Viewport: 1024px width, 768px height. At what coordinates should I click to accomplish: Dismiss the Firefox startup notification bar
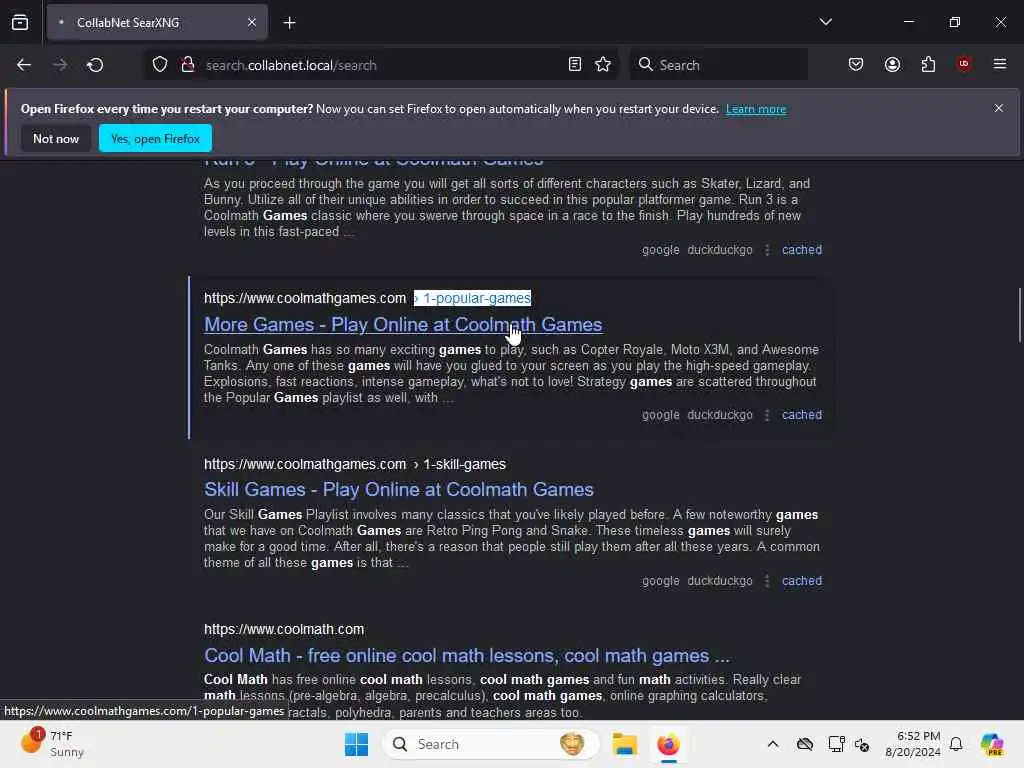point(998,108)
